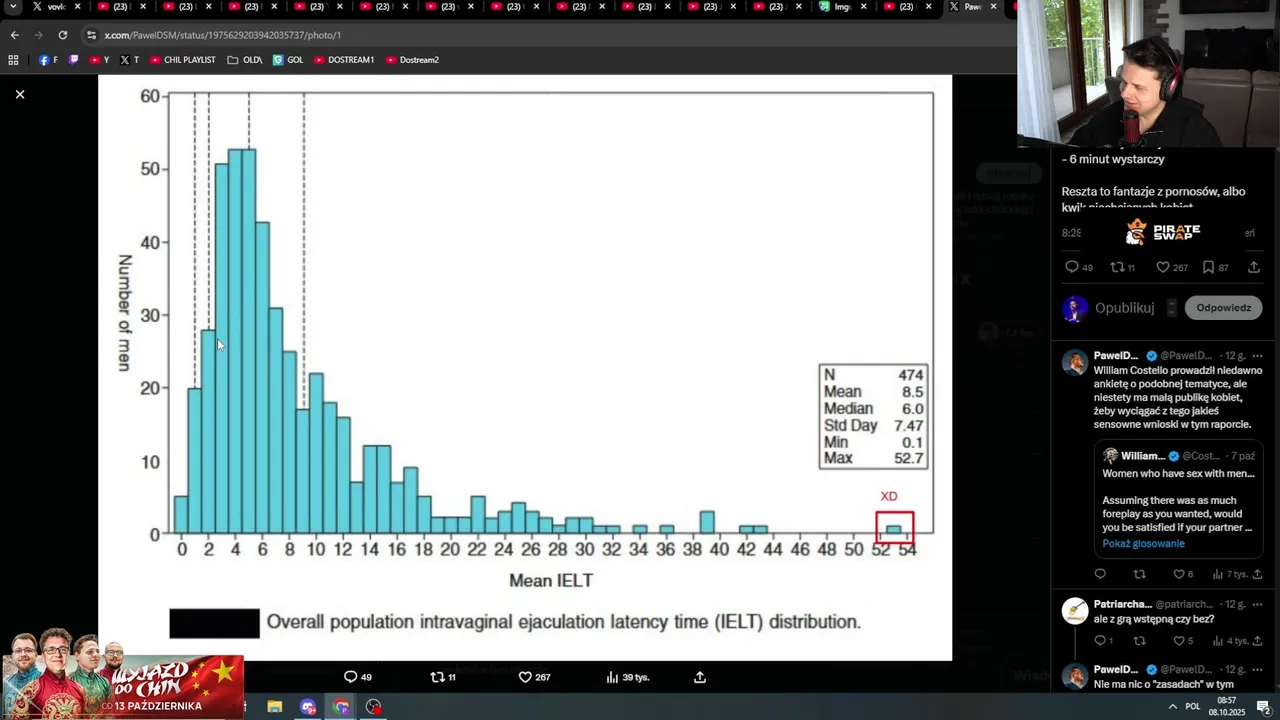The width and height of the screenshot is (1280, 720).
Task: Like Patriarcha's reply showing 5 likes
Action: pos(1183,641)
